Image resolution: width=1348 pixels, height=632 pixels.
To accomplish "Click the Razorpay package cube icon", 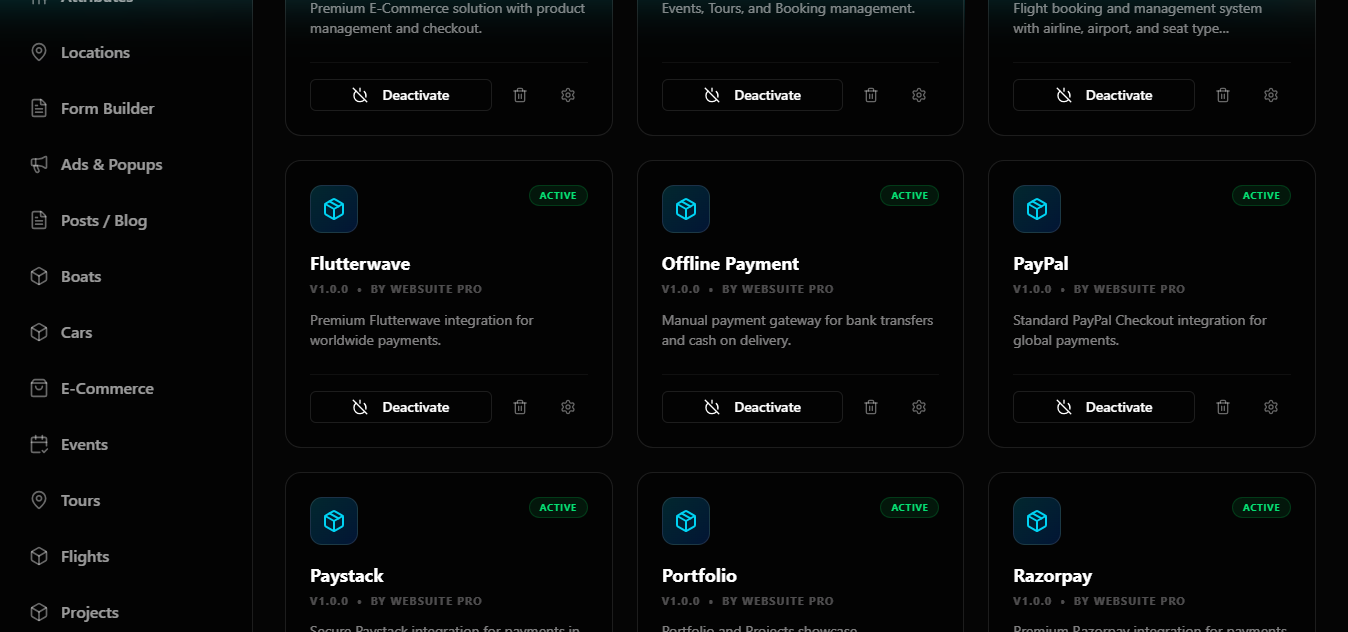I will pyautogui.click(x=1037, y=521).
